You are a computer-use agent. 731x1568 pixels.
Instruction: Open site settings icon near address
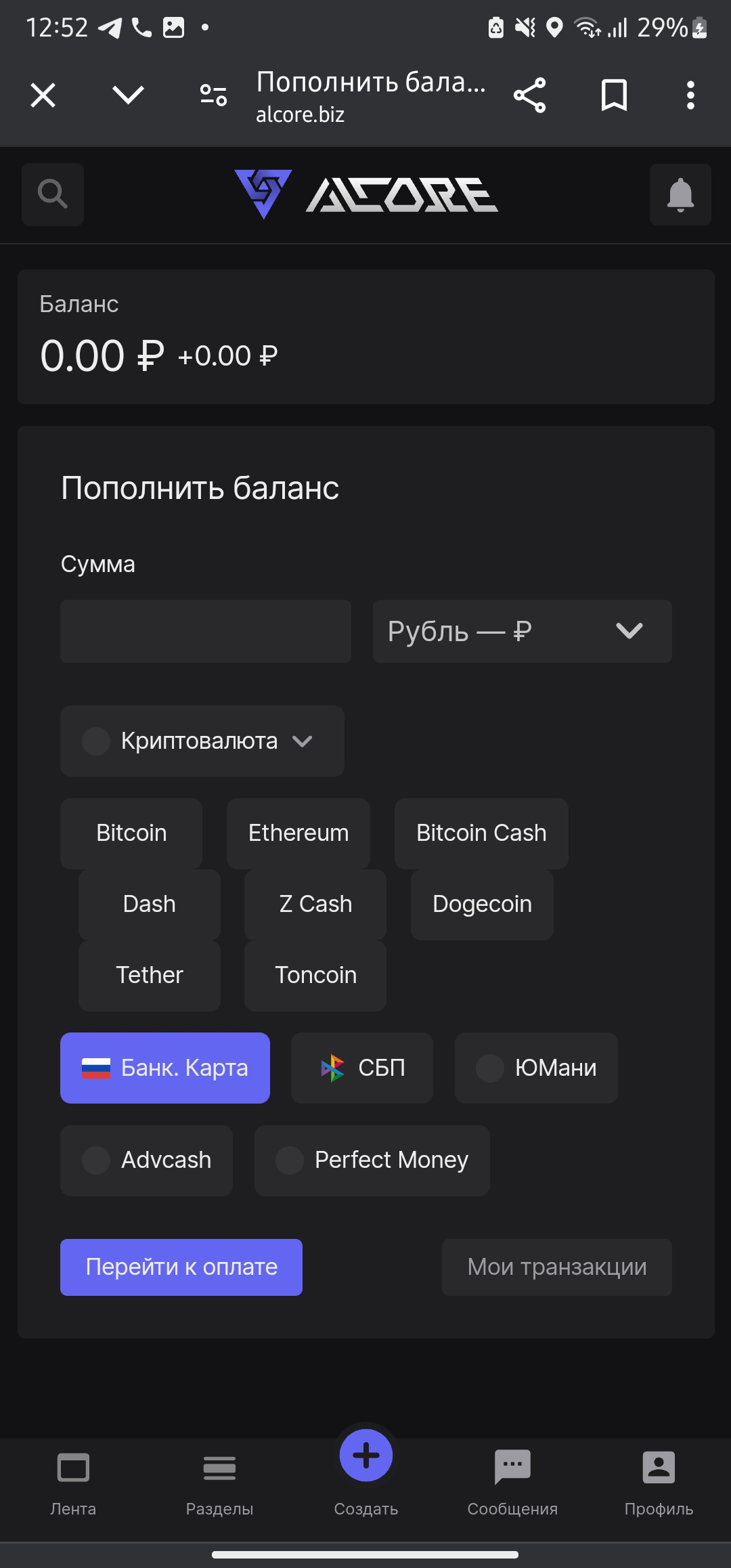pyautogui.click(x=213, y=95)
